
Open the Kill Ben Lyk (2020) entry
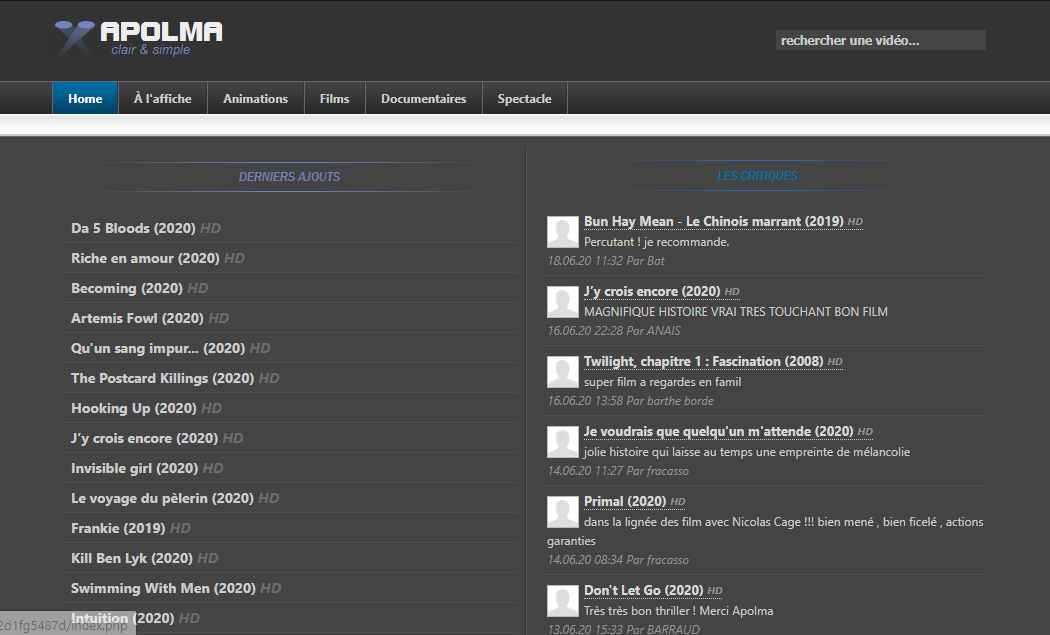(x=131, y=558)
